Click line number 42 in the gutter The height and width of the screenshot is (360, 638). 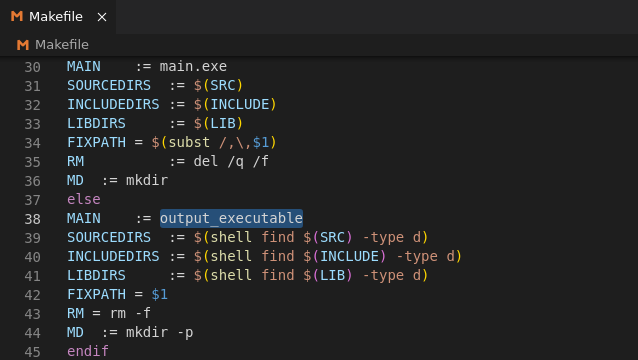point(33,295)
